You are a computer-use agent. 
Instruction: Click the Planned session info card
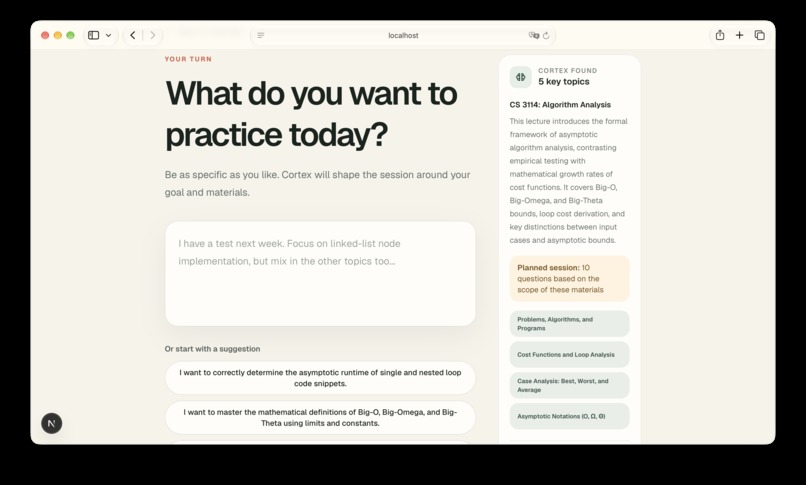click(570, 278)
